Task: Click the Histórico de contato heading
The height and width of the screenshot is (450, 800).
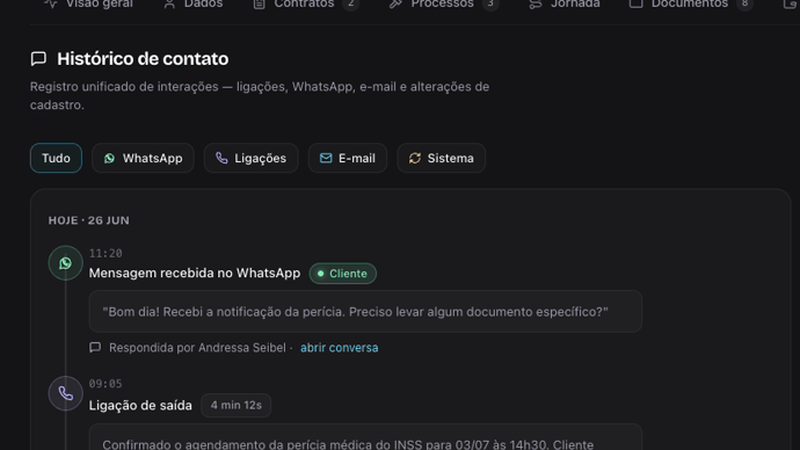Action: click(x=143, y=59)
